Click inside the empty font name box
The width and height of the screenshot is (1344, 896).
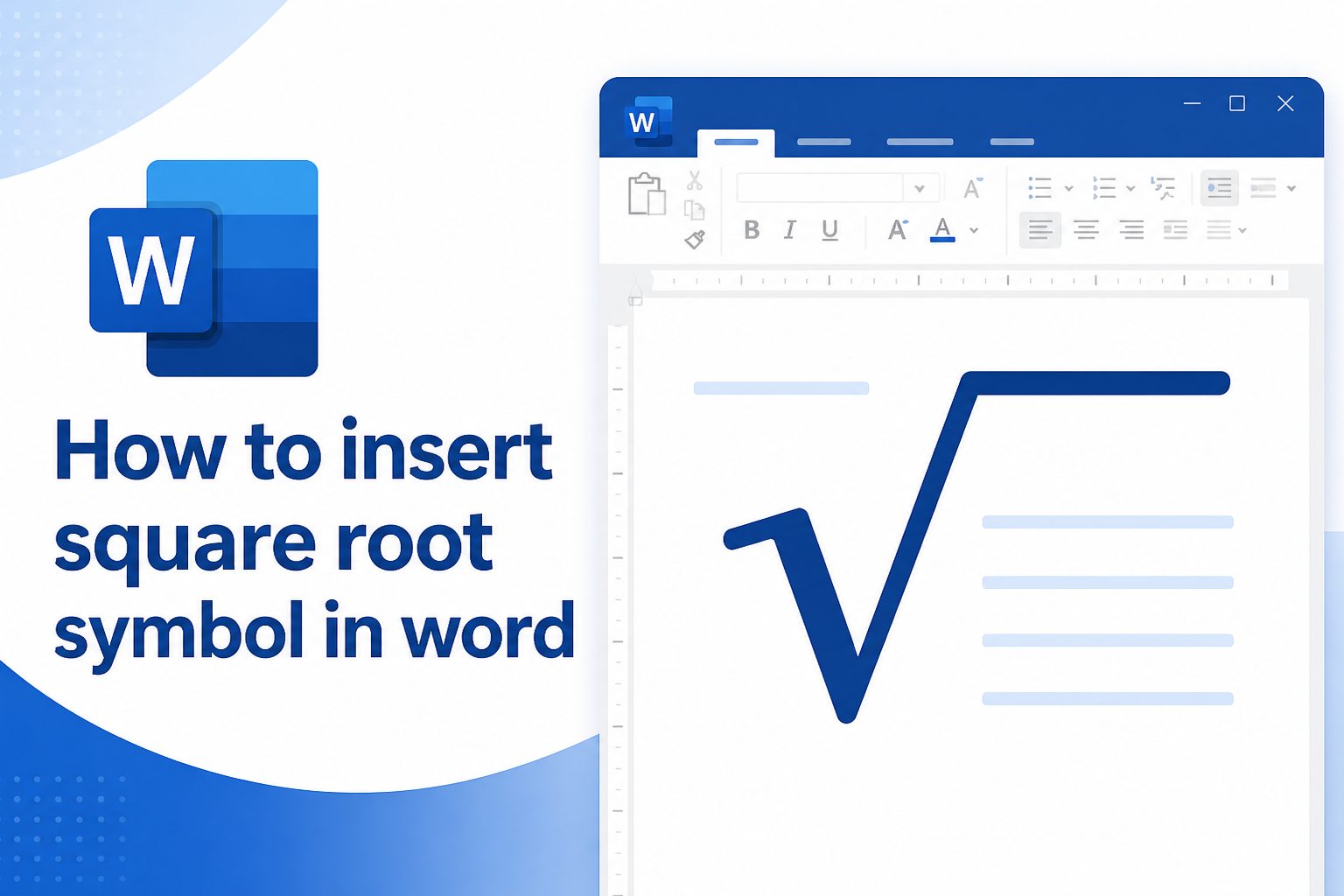[x=820, y=188]
